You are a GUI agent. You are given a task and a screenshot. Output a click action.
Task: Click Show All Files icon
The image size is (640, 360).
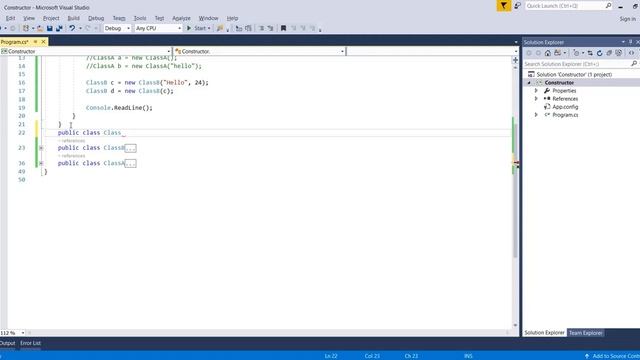pyautogui.click(x=619, y=53)
